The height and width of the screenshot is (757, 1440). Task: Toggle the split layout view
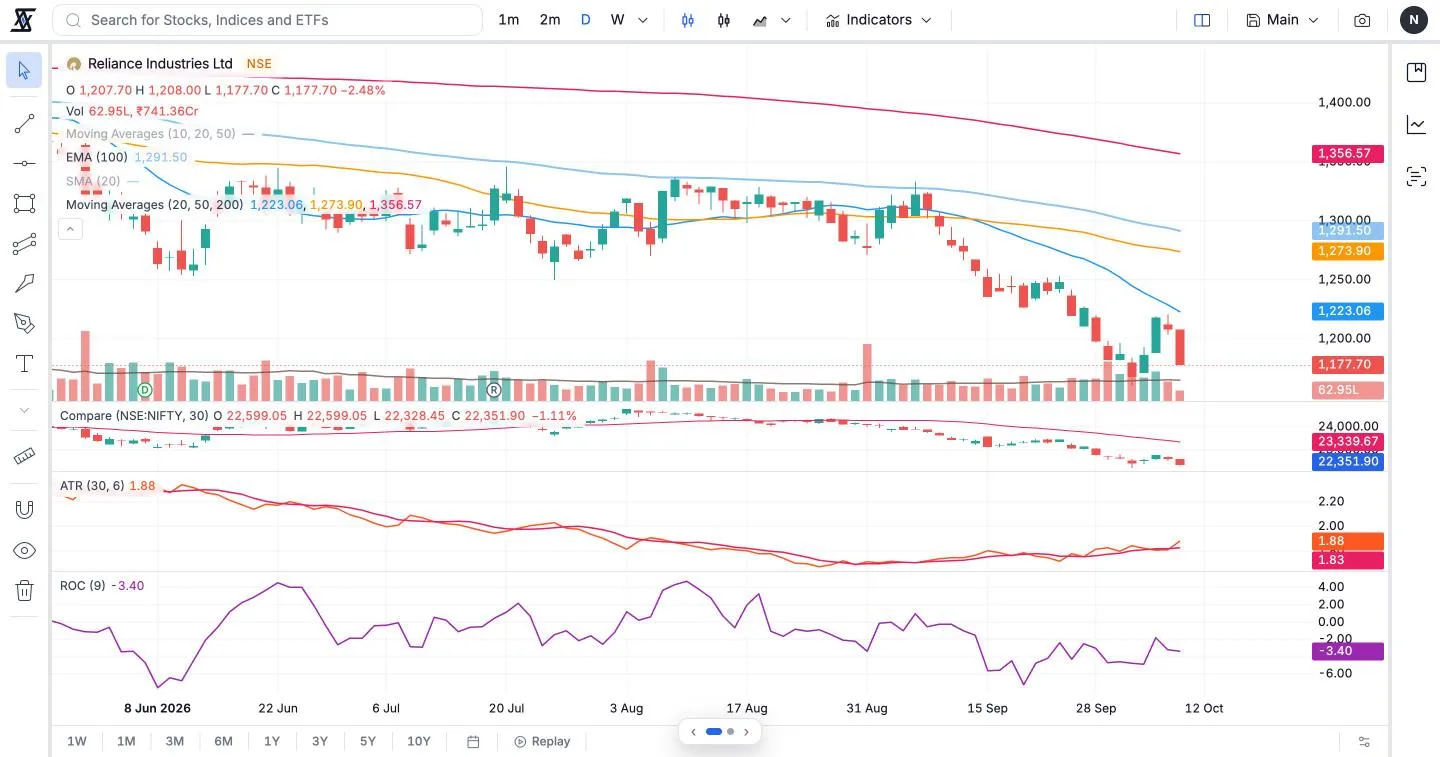(1202, 20)
